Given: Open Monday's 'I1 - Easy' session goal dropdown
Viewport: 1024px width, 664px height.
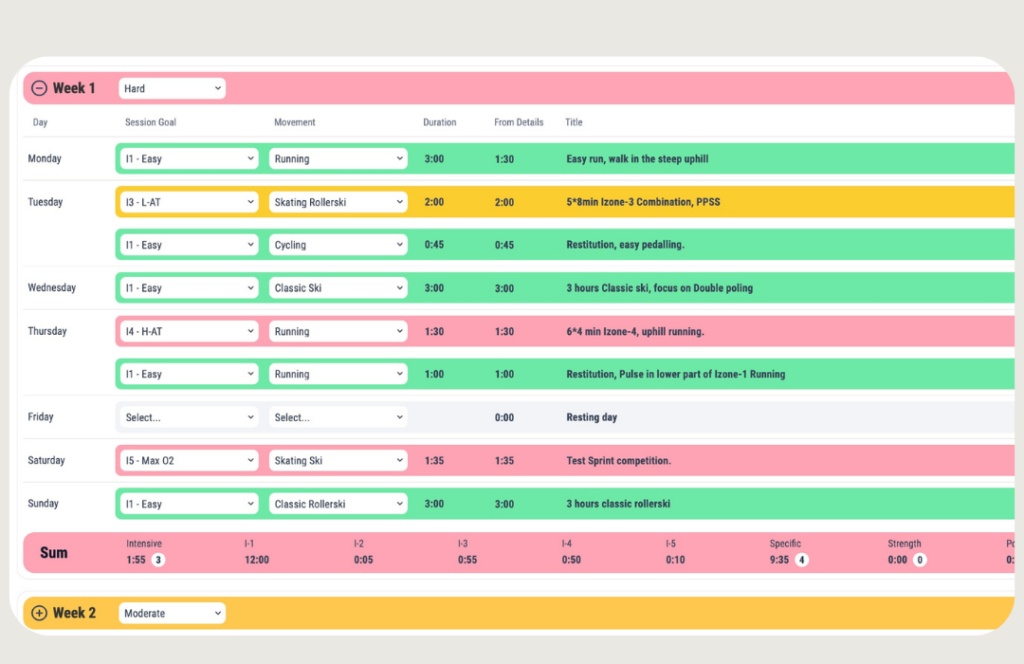Looking at the screenshot, I should click(x=188, y=159).
